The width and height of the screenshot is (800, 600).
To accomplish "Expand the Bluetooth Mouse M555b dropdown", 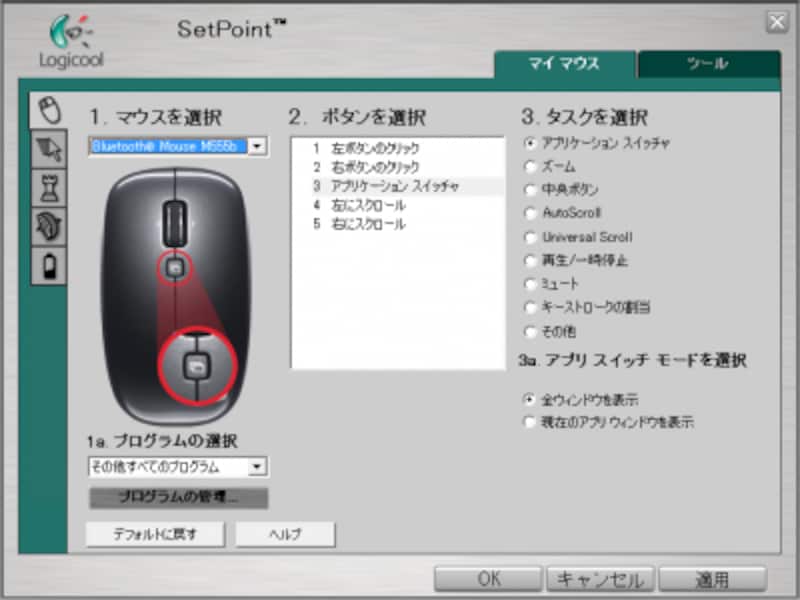I will (x=258, y=146).
